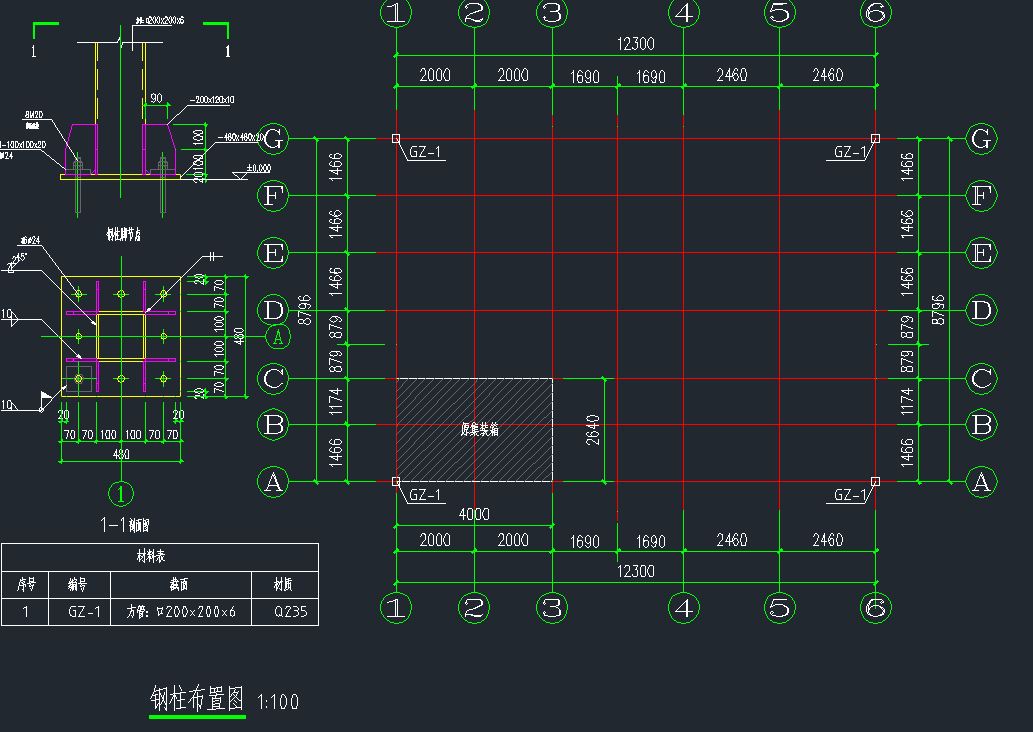The height and width of the screenshot is (732, 1033).
Task: Click the small circled A bubble beside base plate detail
Action: [278, 337]
